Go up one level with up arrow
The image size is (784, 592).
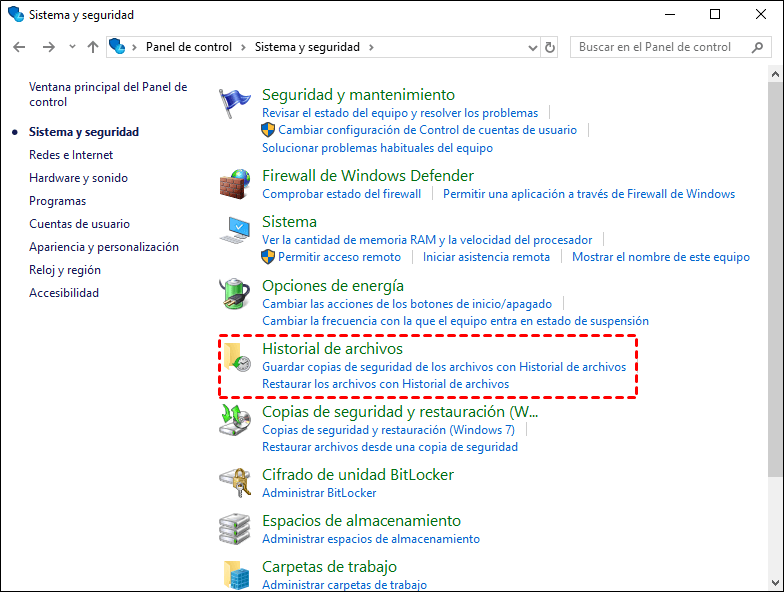coord(92,47)
